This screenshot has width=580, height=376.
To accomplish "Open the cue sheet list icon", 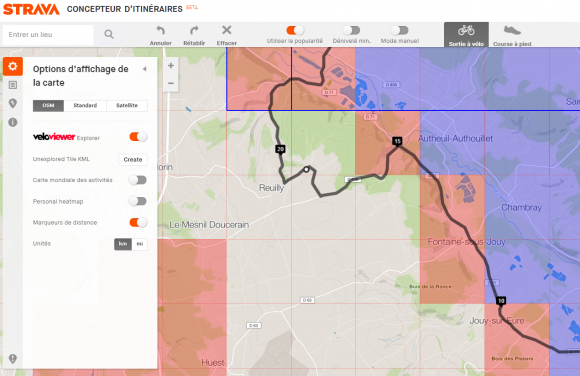I will [13, 85].
